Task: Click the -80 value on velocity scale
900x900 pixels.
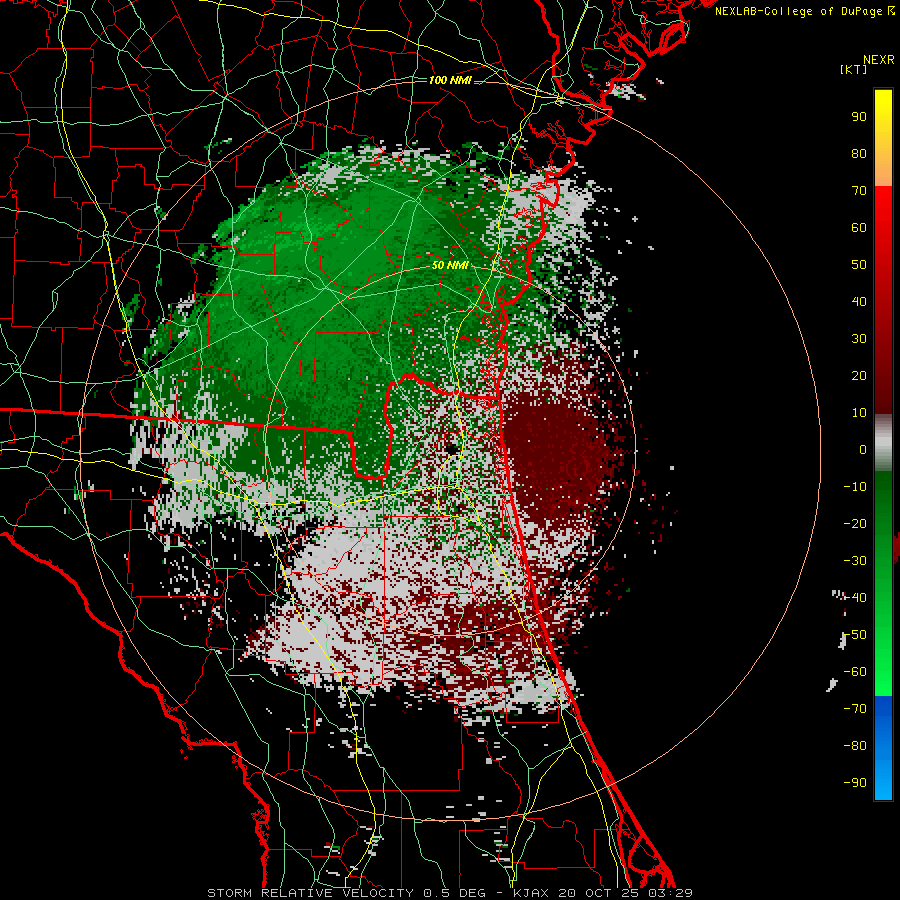Action: (855, 746)
